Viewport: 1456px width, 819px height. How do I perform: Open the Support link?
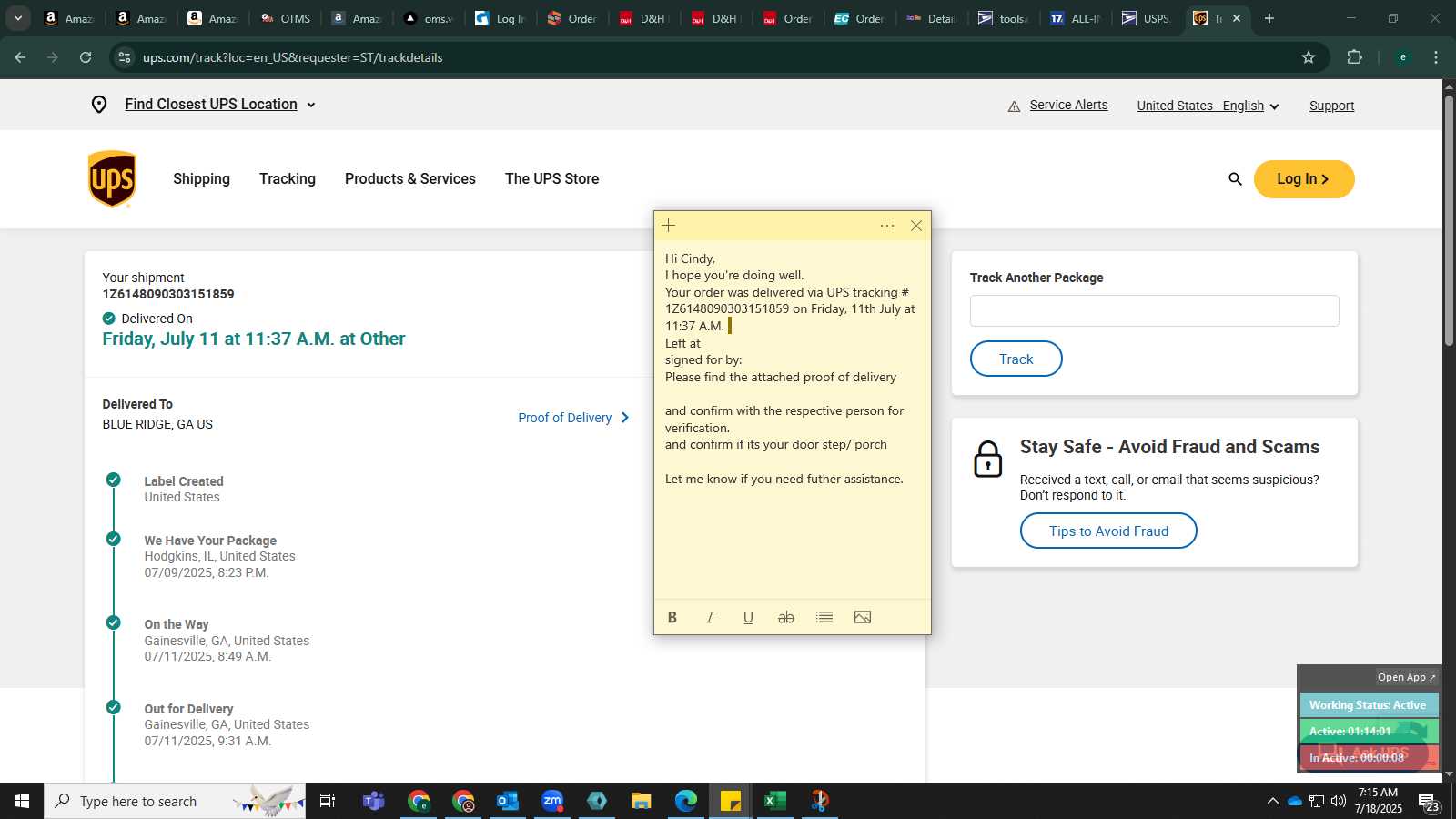click(1331, 106)
